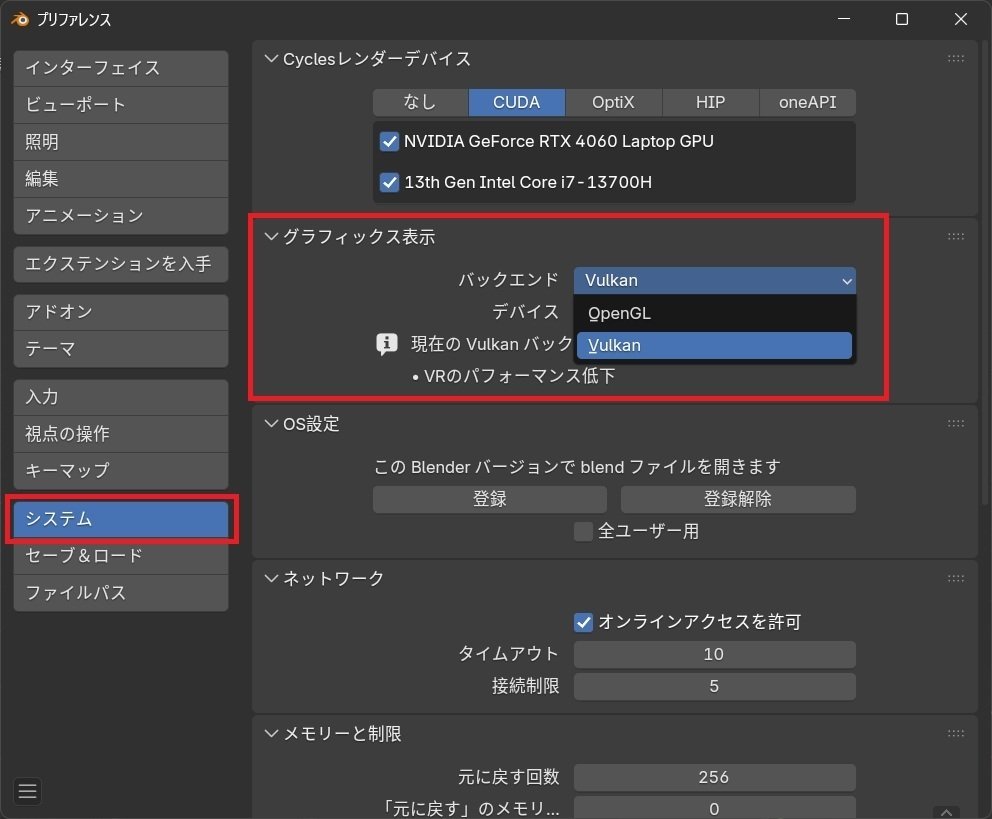The image size is (992, 819).
Task: Click the 登録解除 (Unregister) button
Action: [737, 499]
